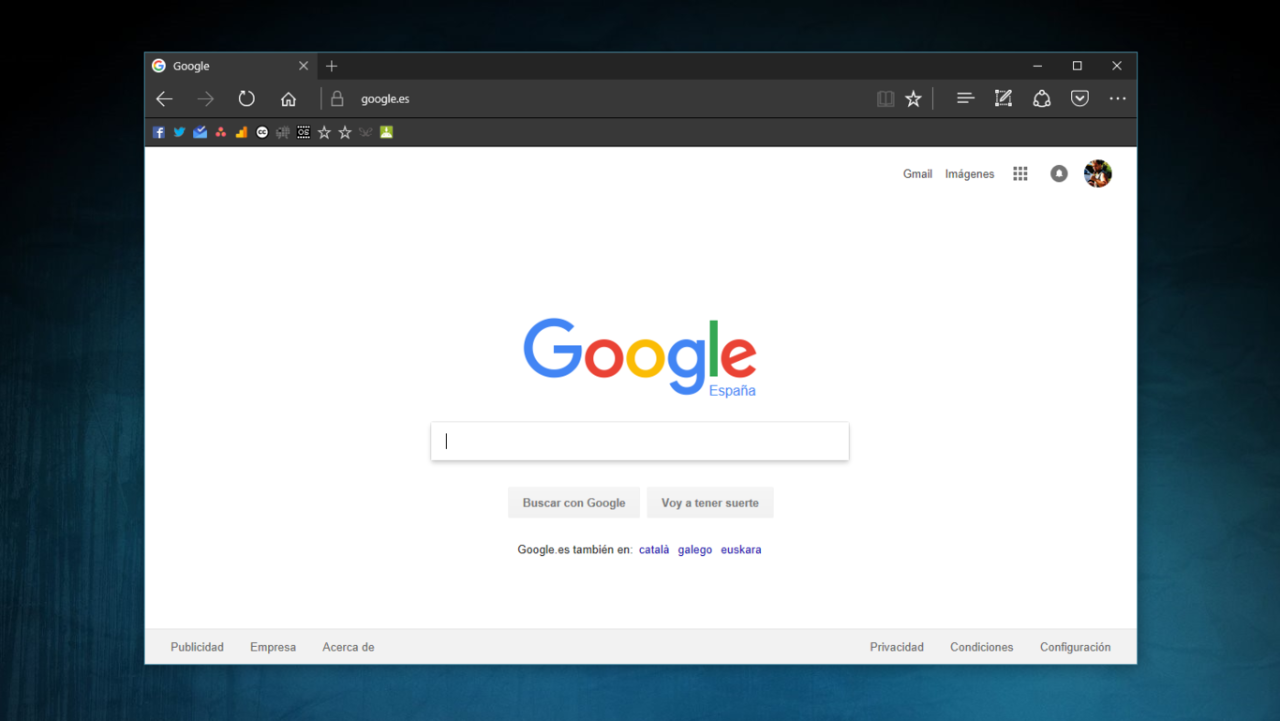This screenshot has height=721, width=1280.
Task: Open a new tab with plus button
Action: pos(332,66)
